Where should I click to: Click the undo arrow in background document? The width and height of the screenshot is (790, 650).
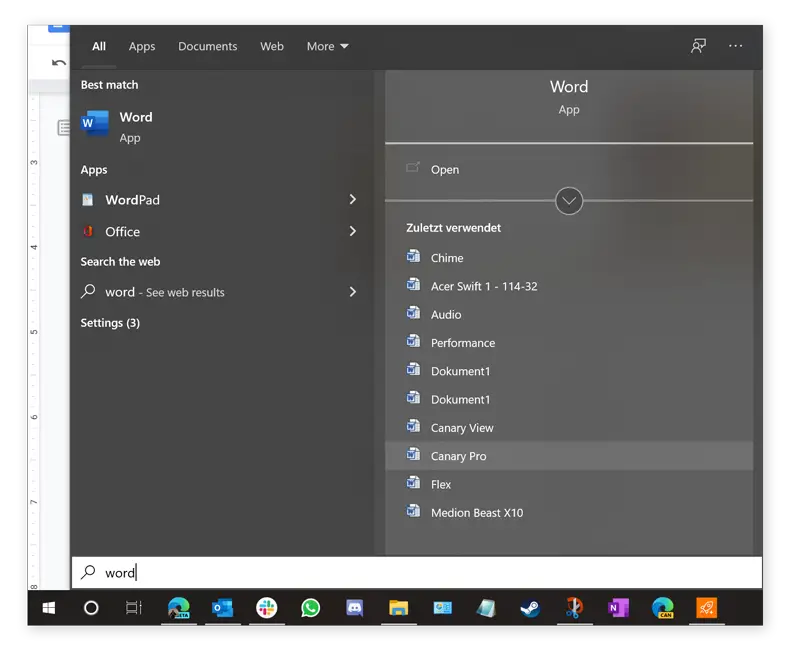point(59,62)
